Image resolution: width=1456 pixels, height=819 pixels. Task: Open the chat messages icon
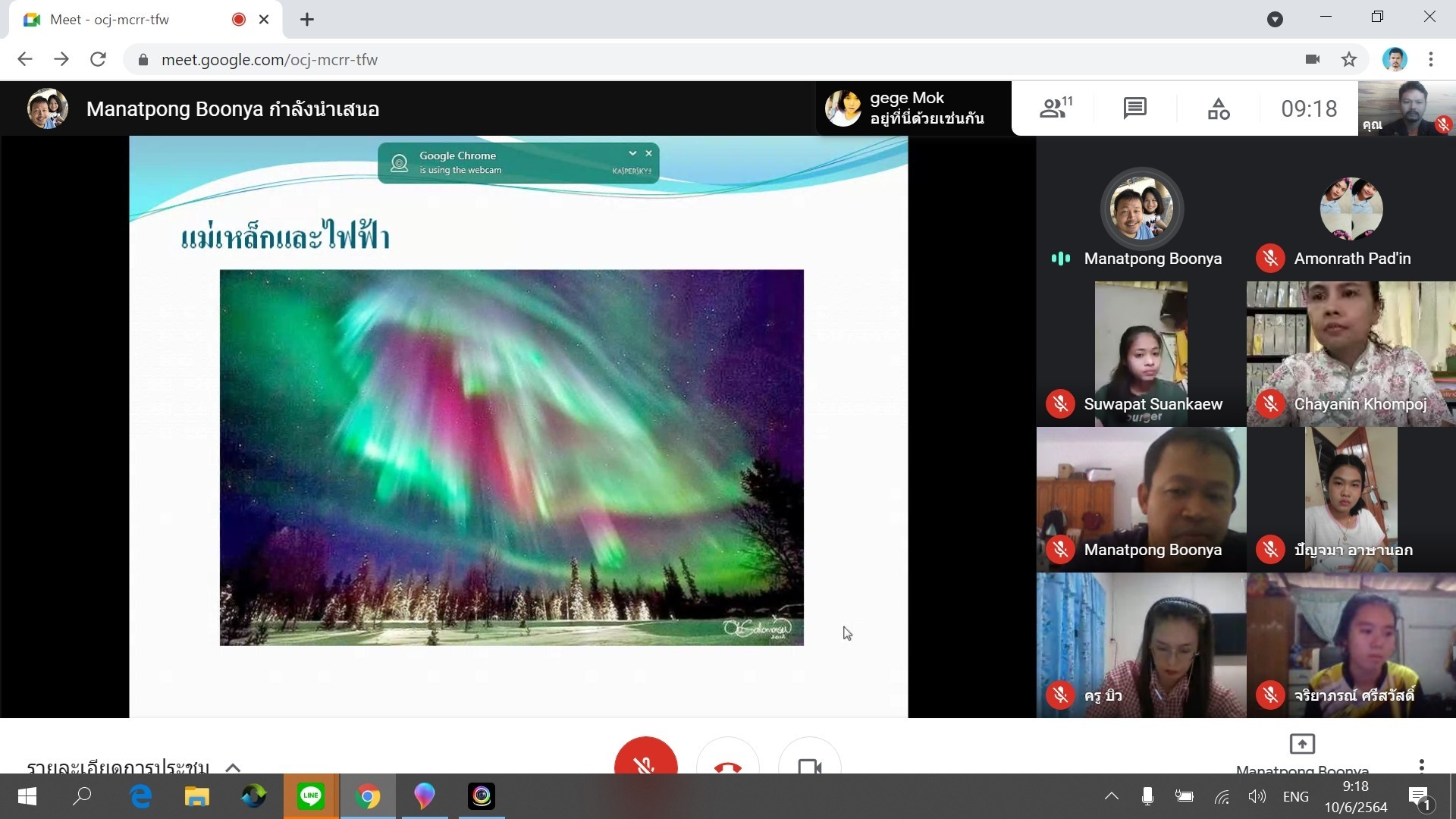pos(1134,108)
